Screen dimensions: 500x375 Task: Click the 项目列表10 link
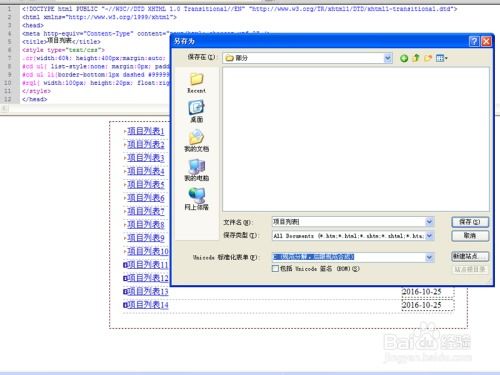(x=148, y=251)
